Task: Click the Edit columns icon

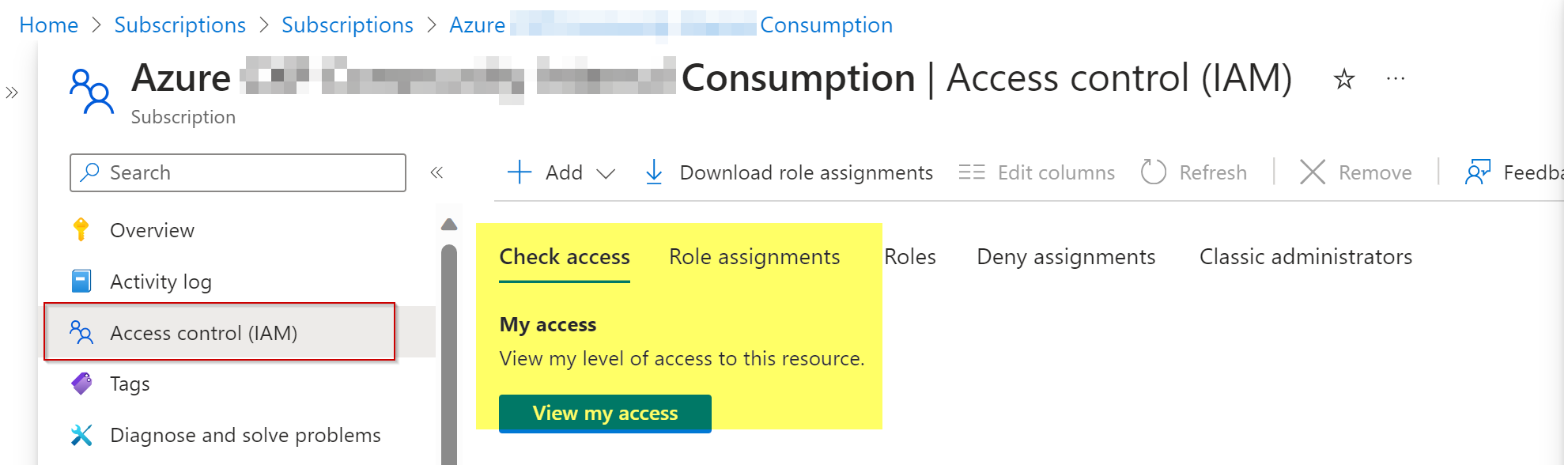Action: click(972, 172)
